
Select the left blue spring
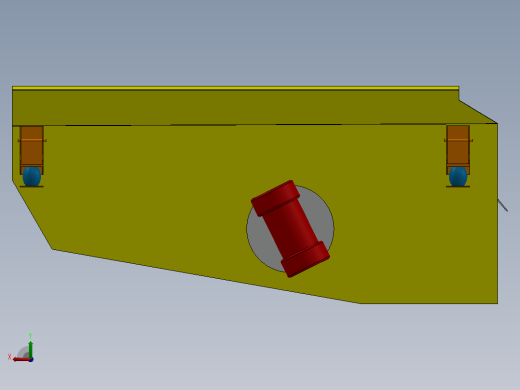(32, 177)
